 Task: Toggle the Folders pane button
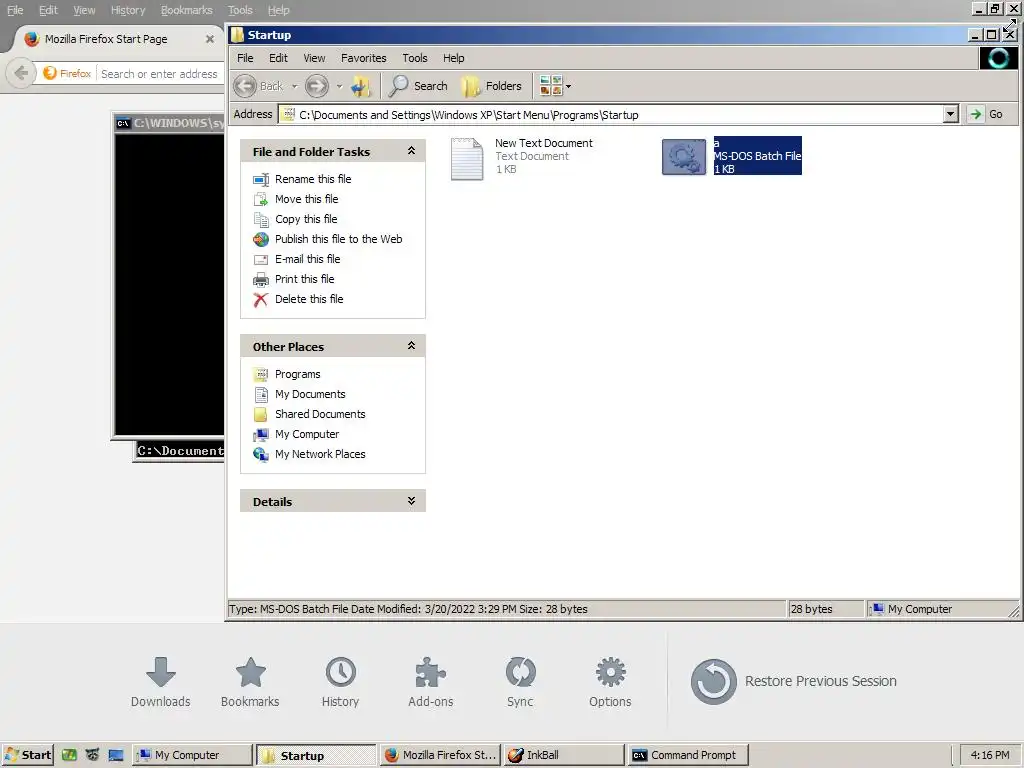[x=492, y=86]
